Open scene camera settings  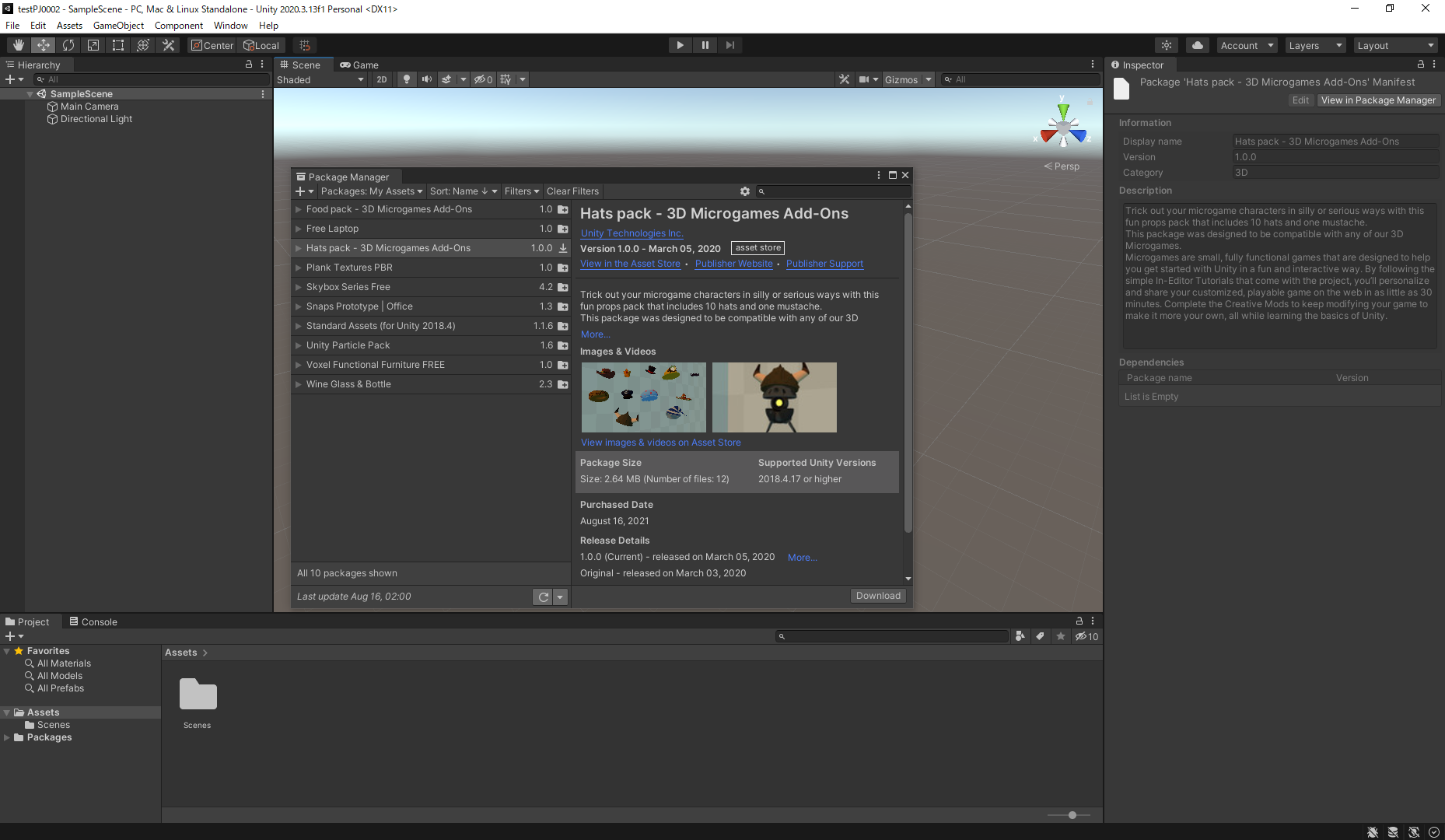click(x=867, y=79)
